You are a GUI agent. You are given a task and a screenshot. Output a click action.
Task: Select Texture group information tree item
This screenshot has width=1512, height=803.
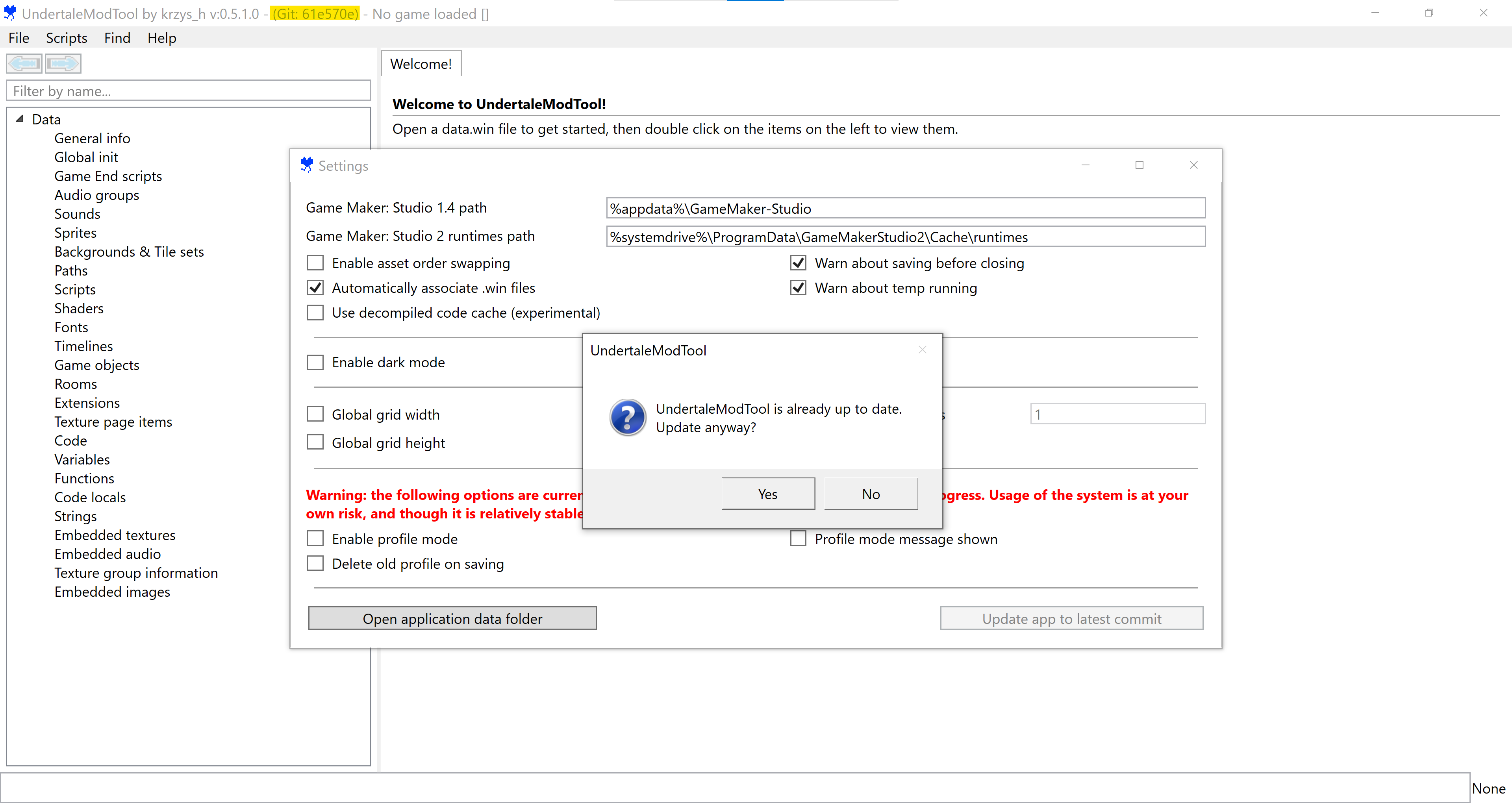pyautogui.click(x=136, y=573)
